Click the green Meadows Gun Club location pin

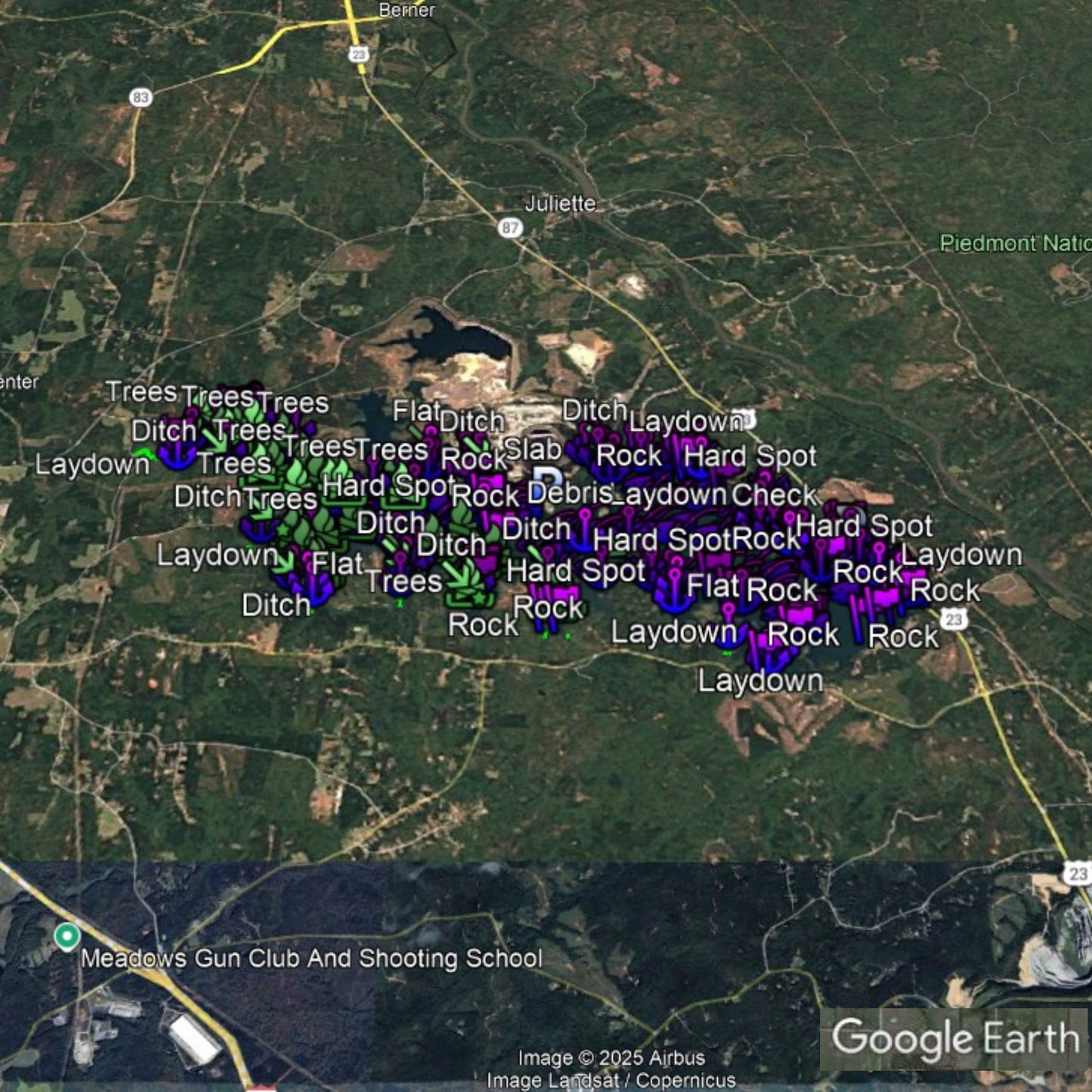[x=67, y=936]
